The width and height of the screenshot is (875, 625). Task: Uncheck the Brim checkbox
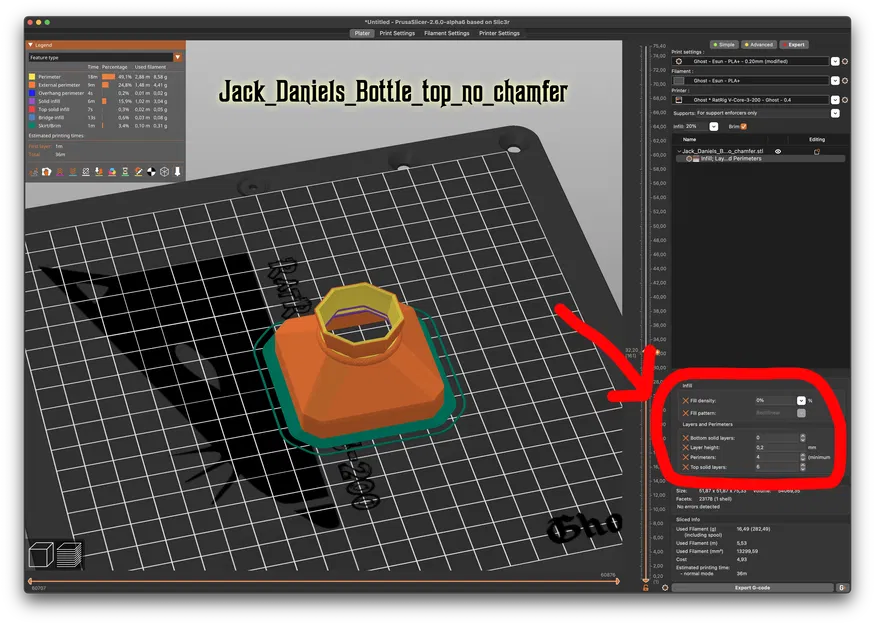(x=743, y=127)
